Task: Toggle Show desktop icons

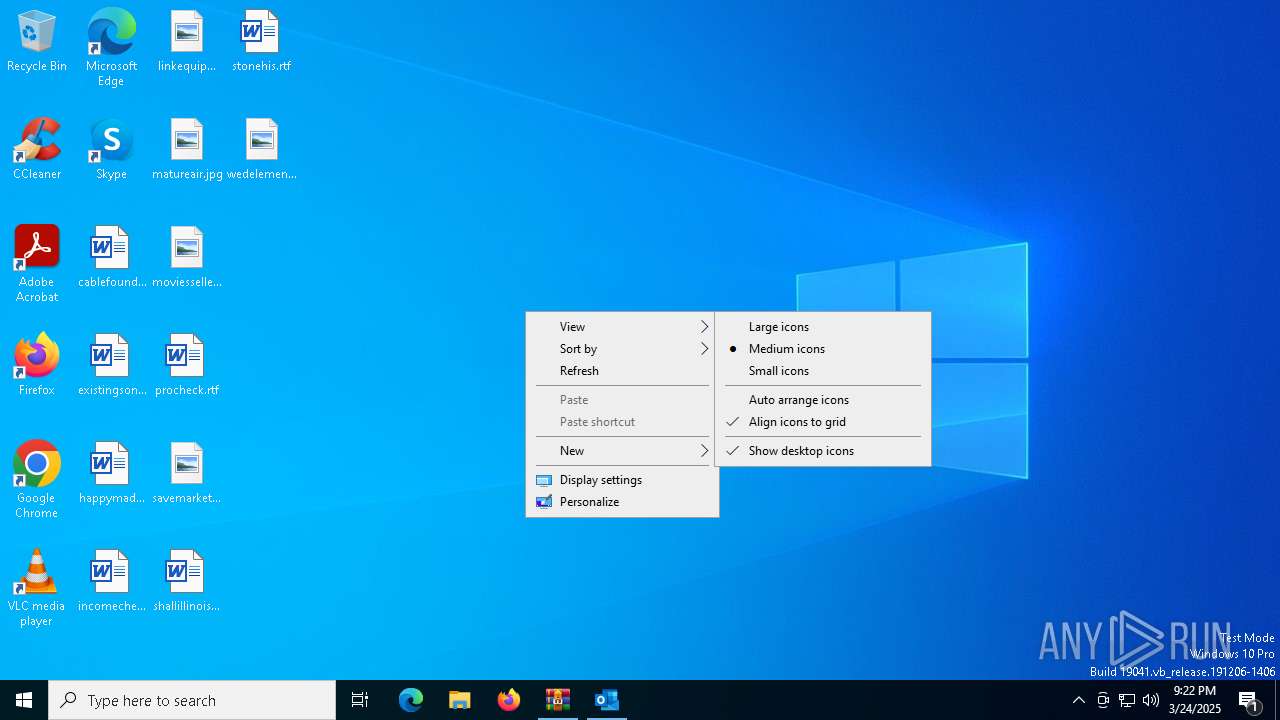Action: [823, 451]
